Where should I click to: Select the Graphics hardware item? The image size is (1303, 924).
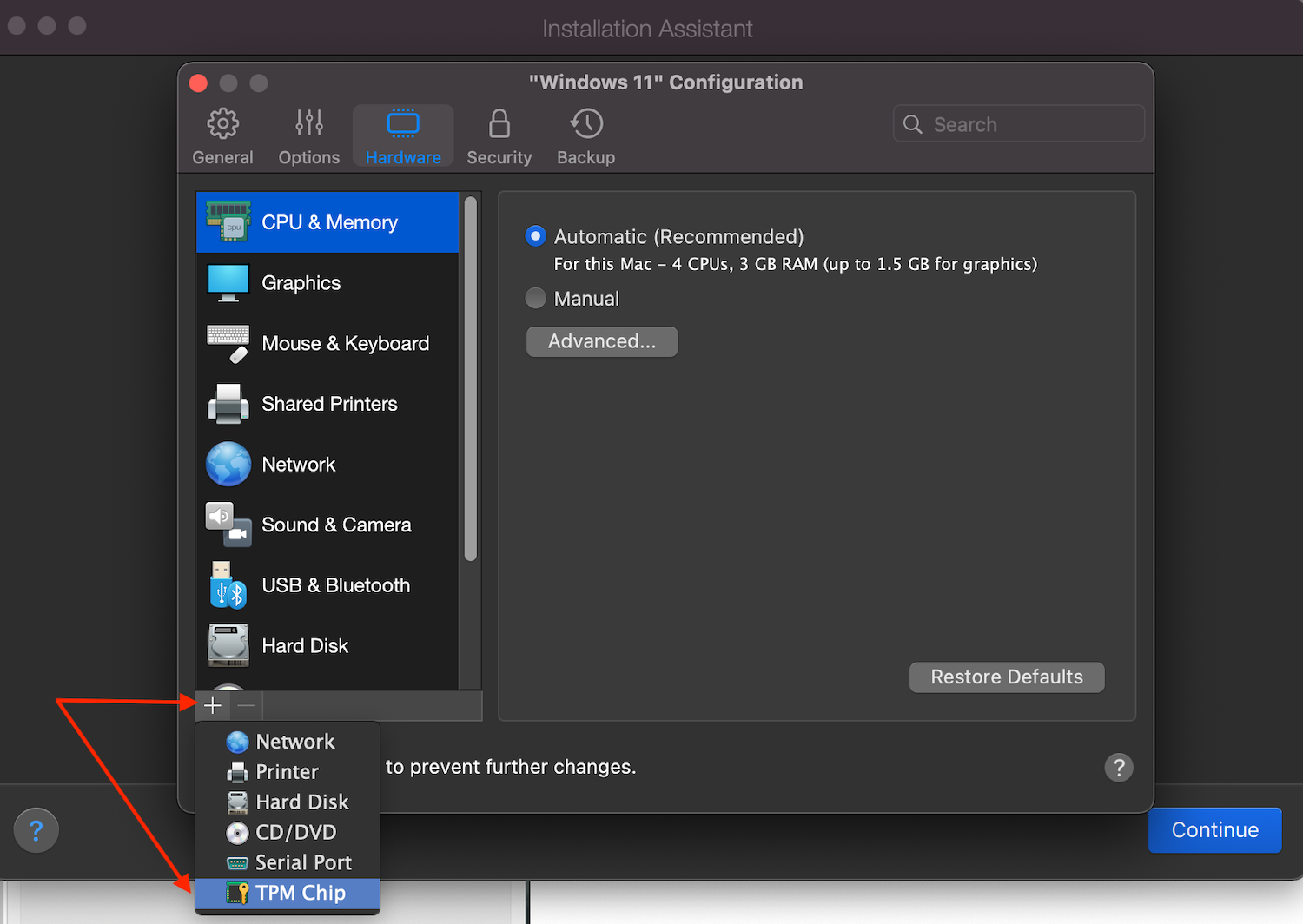(301, 282)
